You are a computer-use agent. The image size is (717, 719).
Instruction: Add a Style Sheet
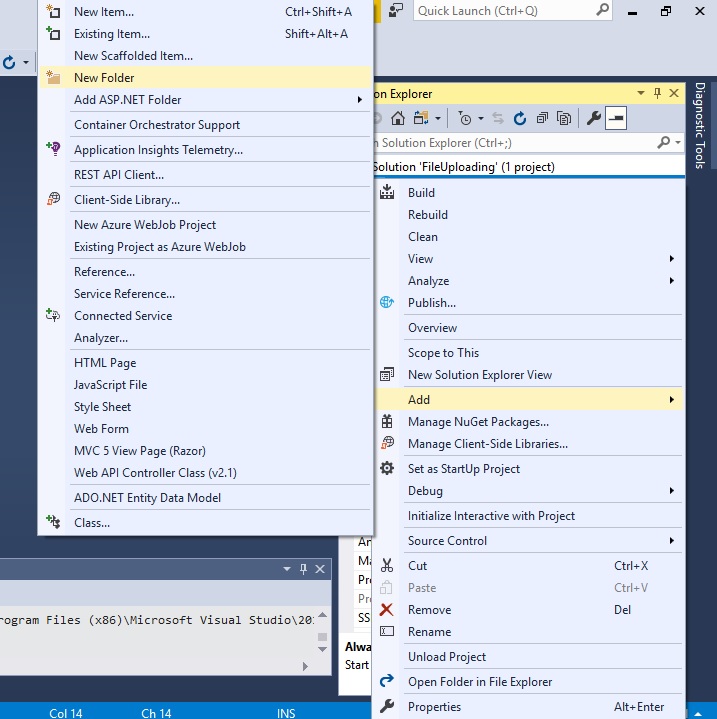205,407
